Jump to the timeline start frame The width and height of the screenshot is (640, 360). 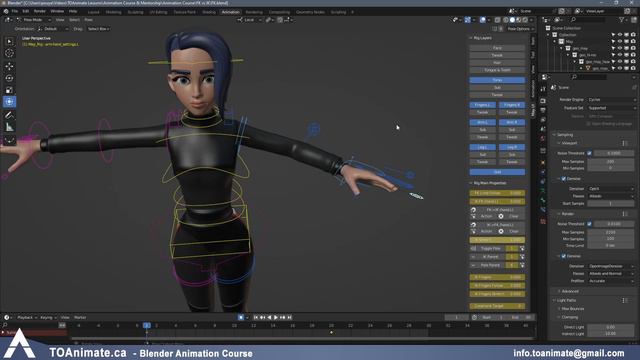click(x=256, y=317)
